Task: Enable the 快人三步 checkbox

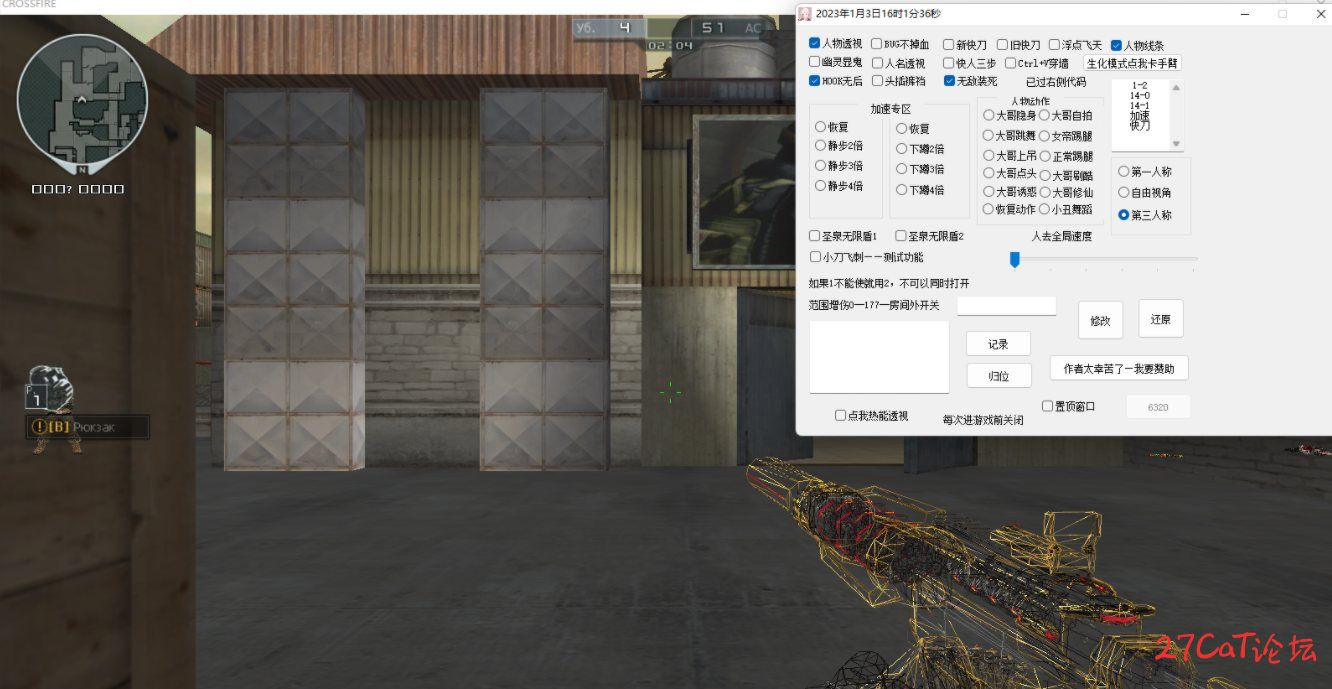Action: tap(948, 63)
